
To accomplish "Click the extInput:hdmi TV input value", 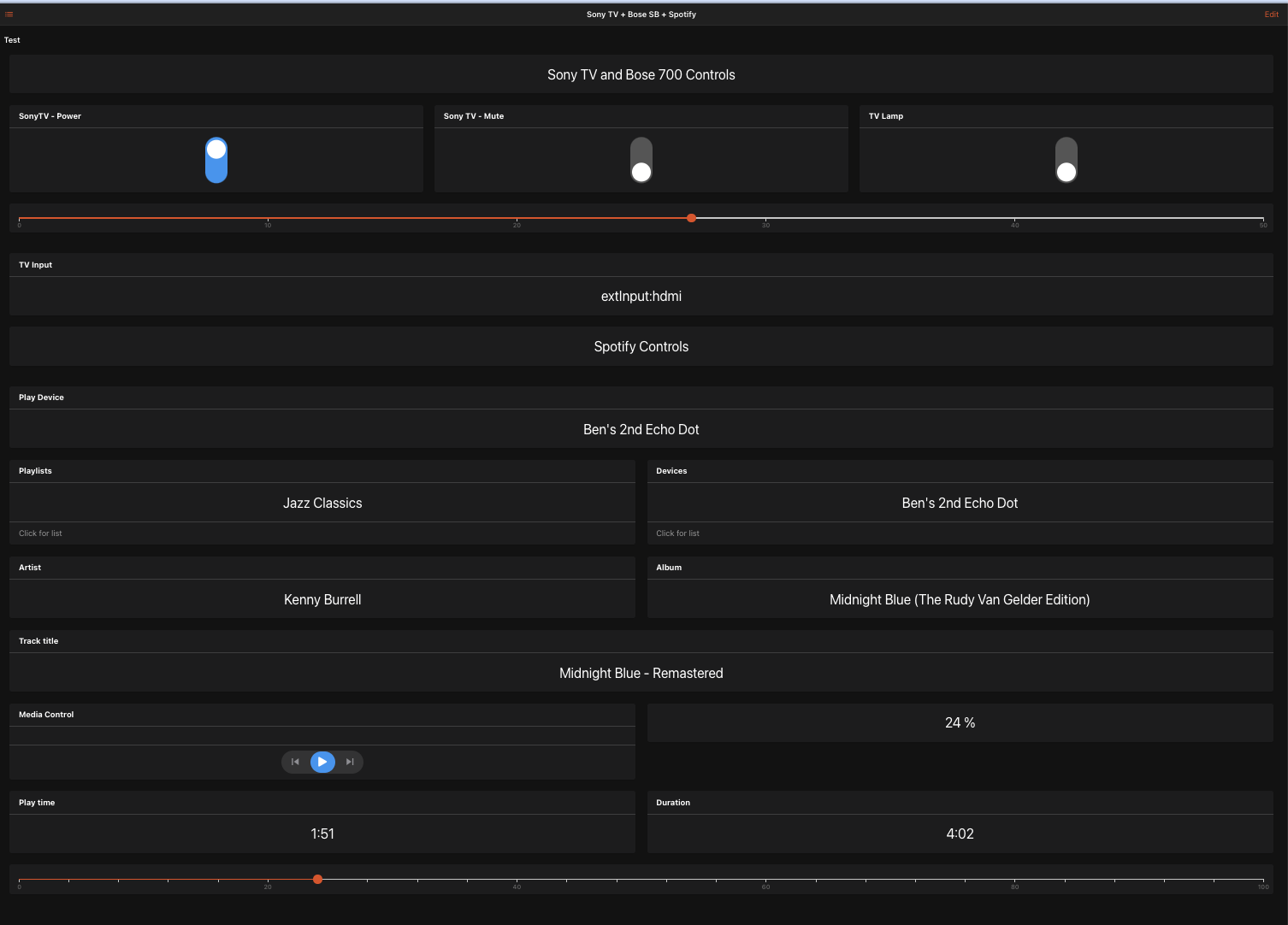I will coord(641,296).
